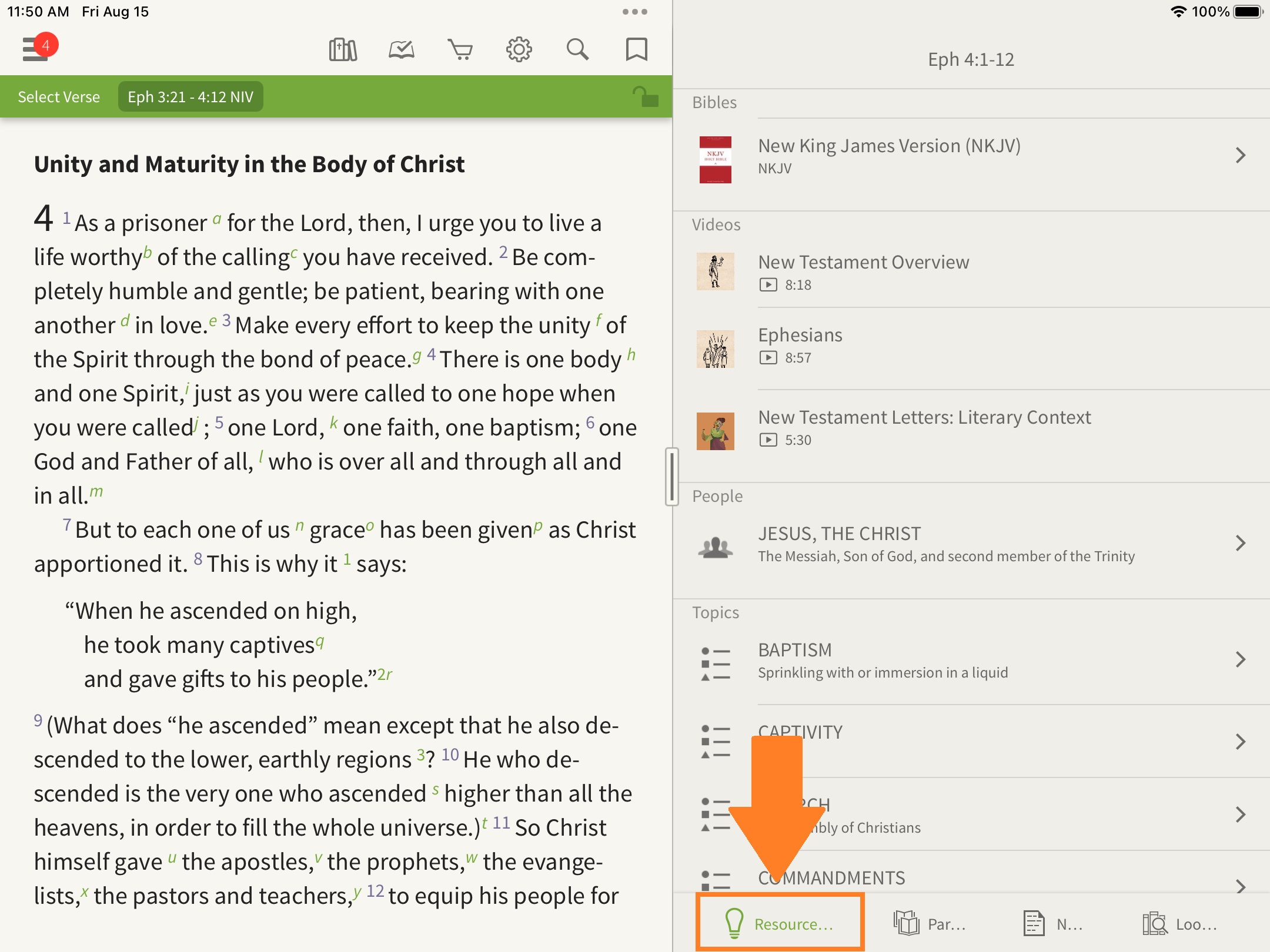Play the Ephesians video thumbnail

coord(716,349)
